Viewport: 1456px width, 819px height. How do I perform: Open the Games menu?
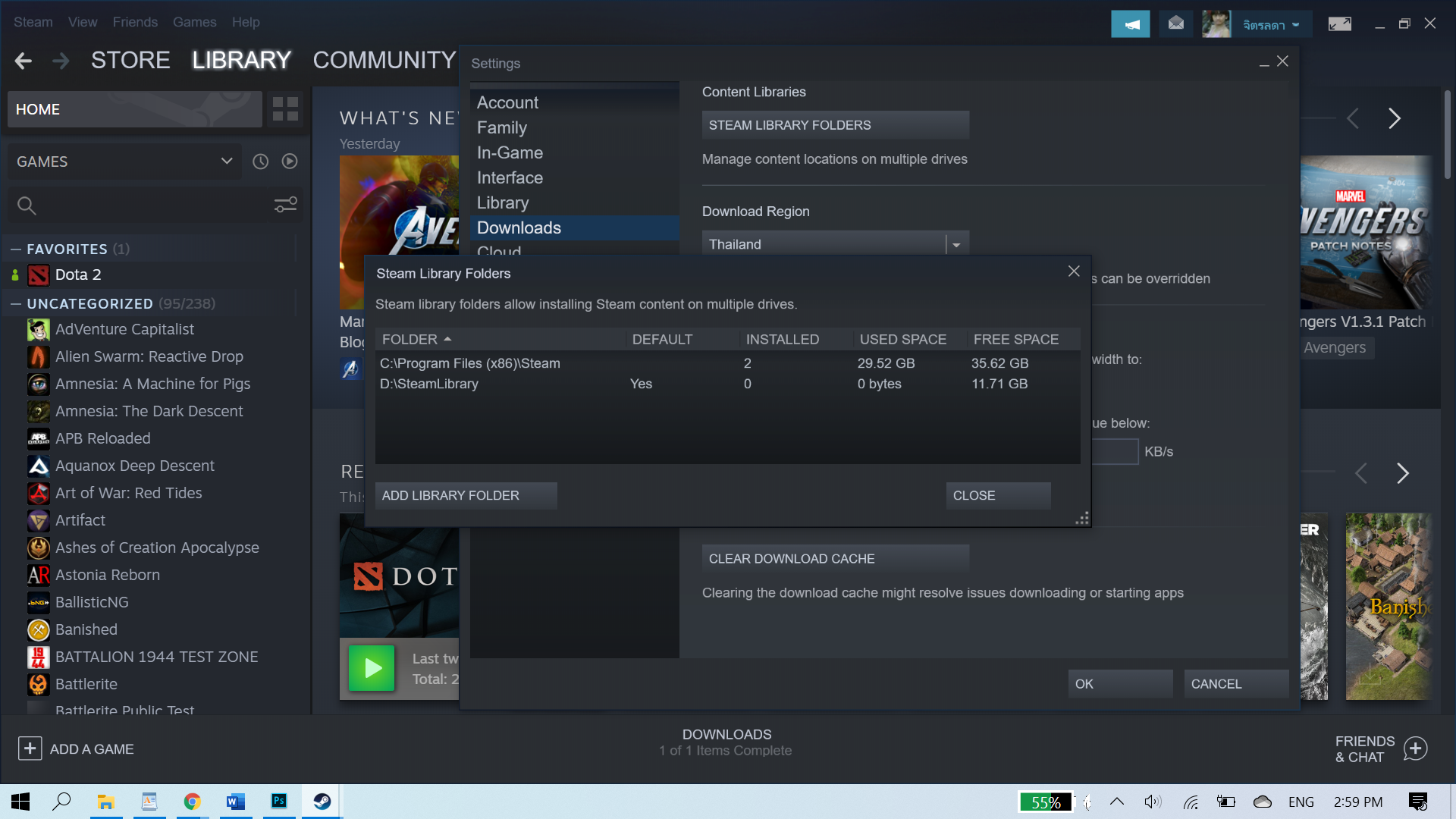[x=195, y=22]
